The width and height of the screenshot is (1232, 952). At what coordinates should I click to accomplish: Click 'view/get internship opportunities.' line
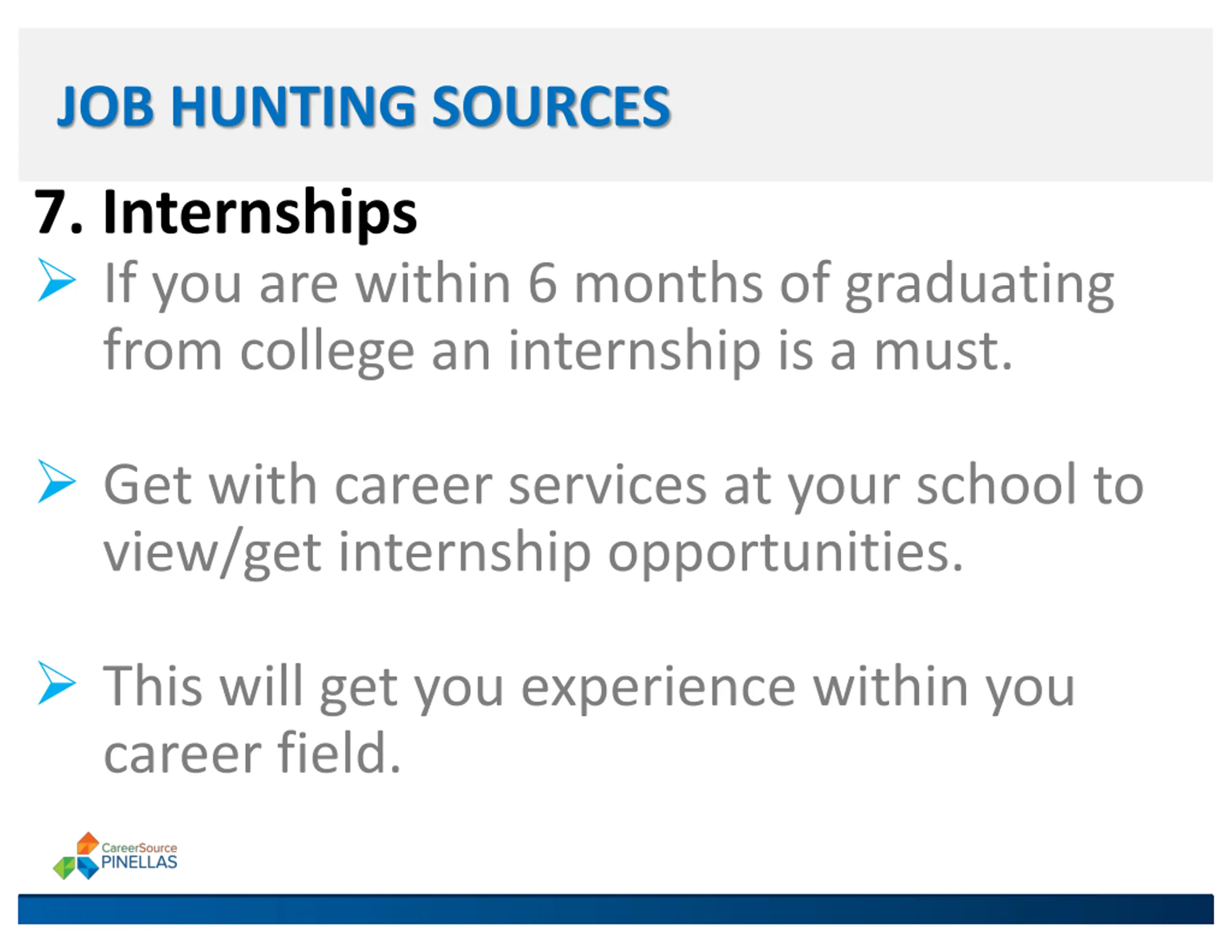533,552
